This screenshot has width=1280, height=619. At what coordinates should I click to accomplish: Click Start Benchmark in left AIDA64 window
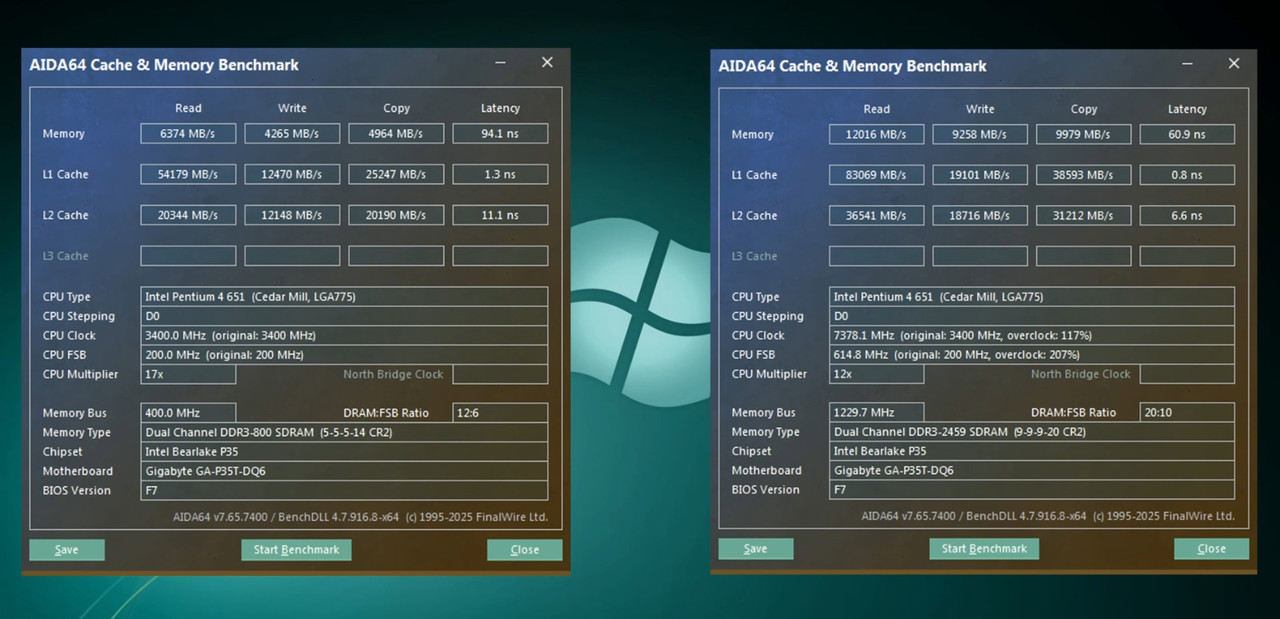pos(296,550)
